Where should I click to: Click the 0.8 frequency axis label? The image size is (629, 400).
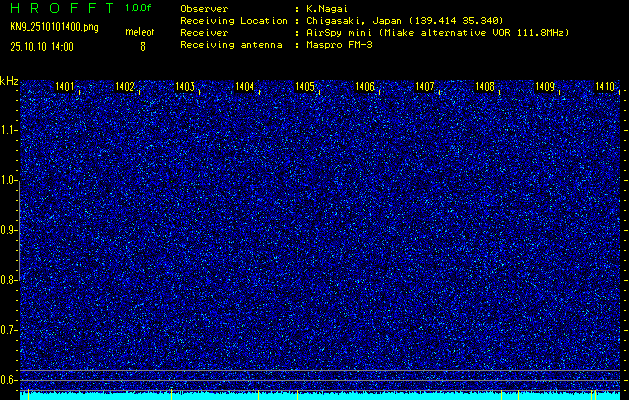[9, 280]
